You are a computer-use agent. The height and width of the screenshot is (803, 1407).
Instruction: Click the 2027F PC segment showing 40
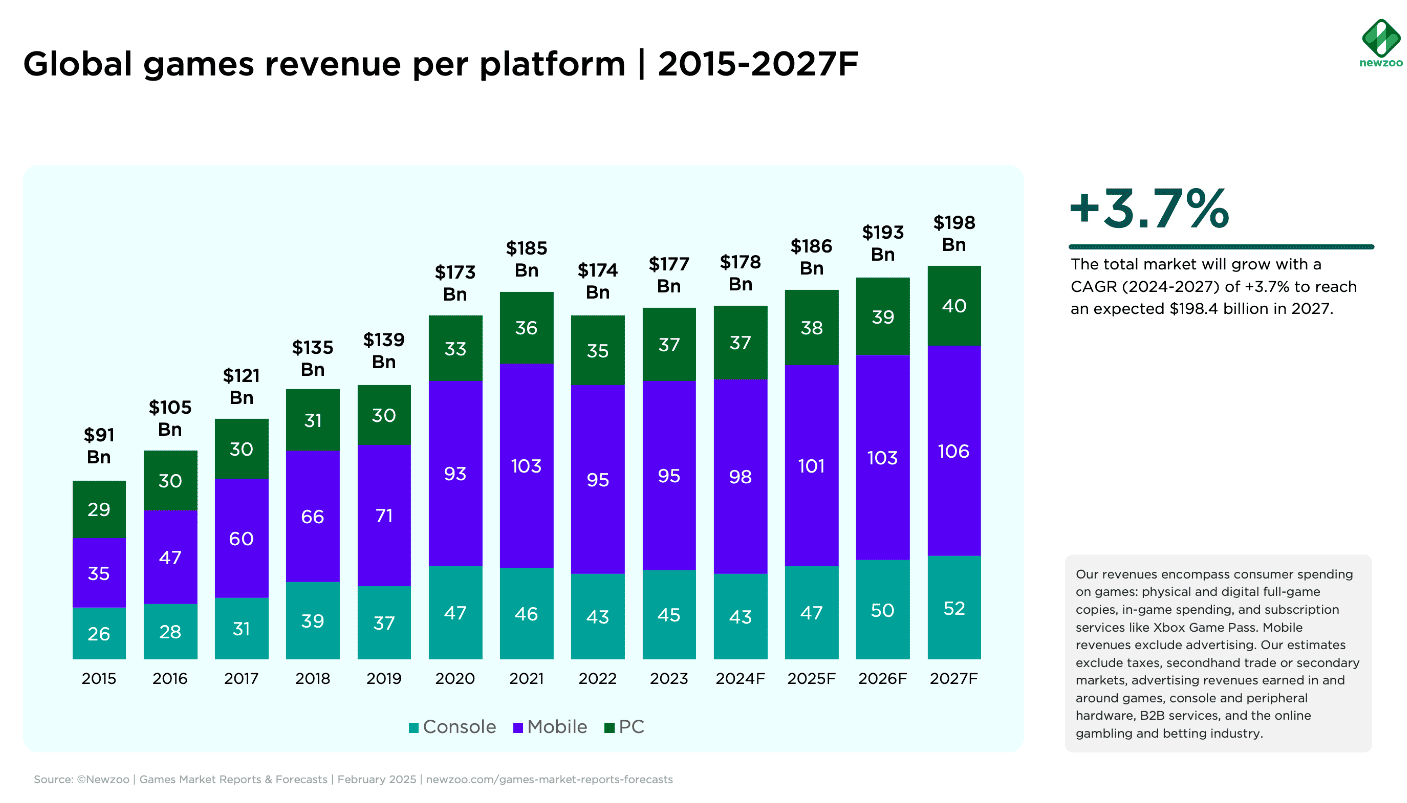[954, 306]
